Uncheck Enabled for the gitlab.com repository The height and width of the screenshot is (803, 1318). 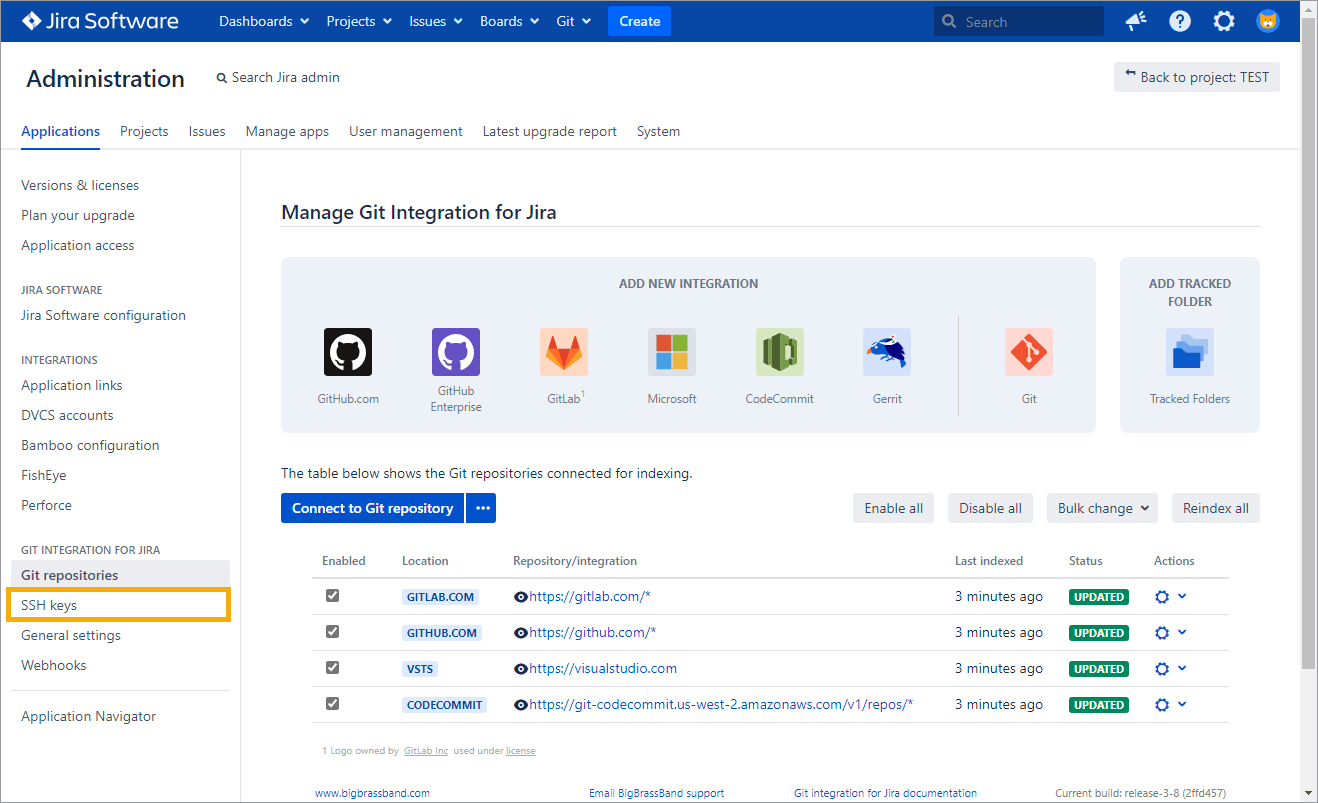tap(333, 596)
